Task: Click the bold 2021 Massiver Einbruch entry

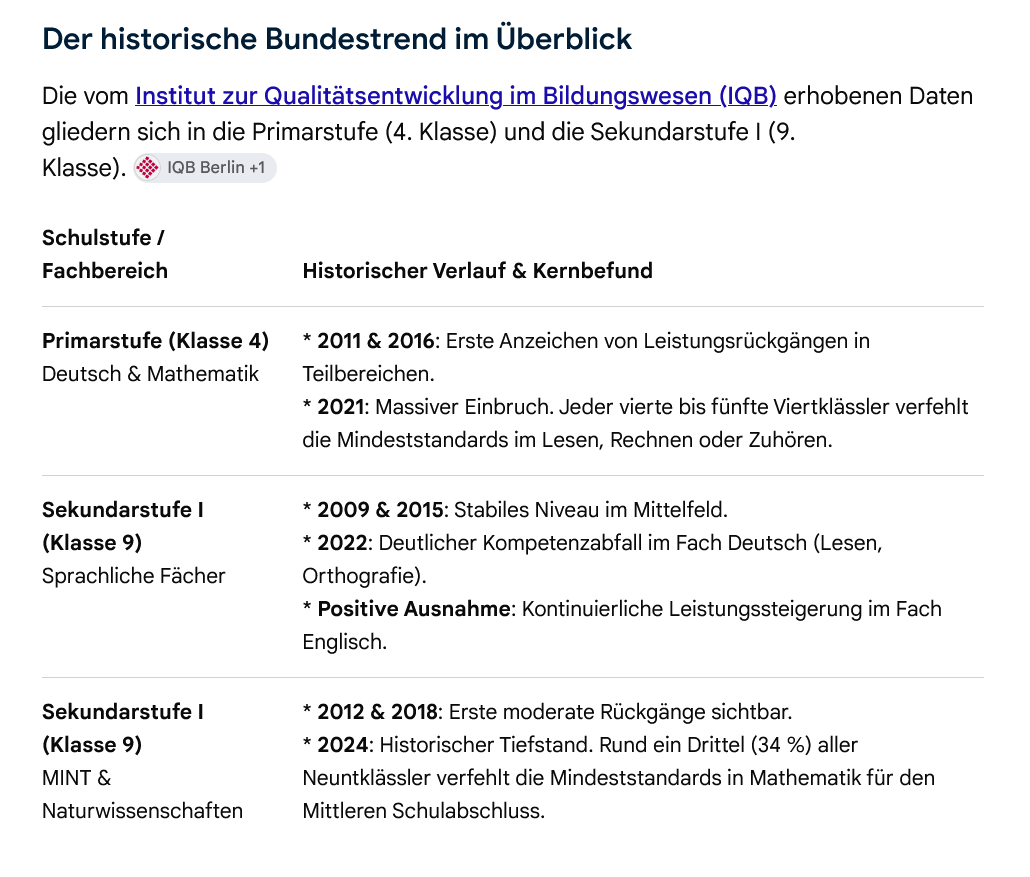Action: click(x=341, y=407)
